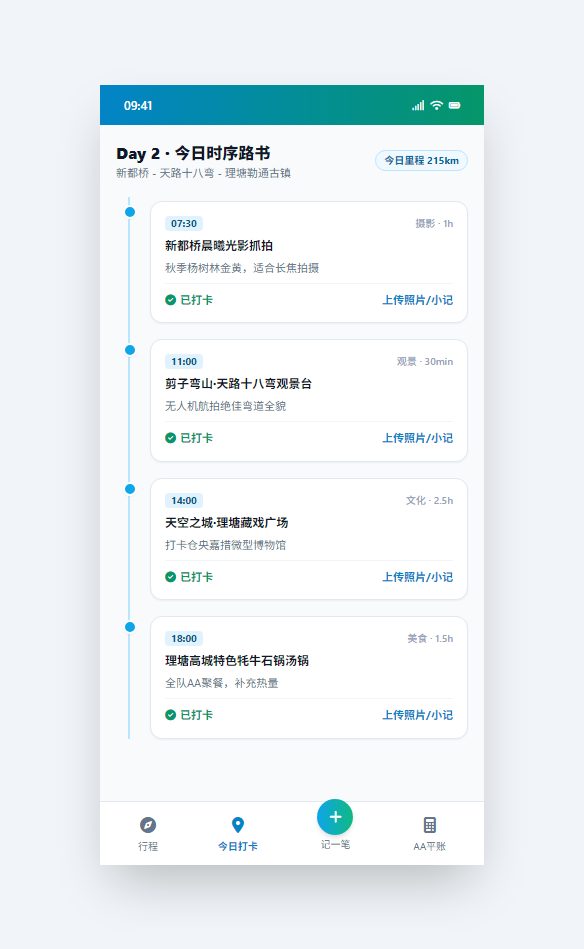Viewport: 584px width, 949px height.
Task: Select the 14:00 timeline dot
Action: click(x=130, y=489)
